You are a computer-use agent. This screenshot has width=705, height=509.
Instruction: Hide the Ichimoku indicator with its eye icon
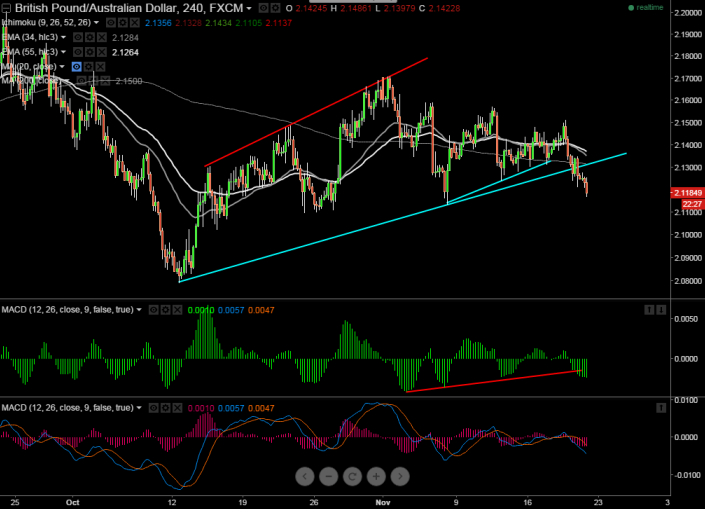(111, 22)
